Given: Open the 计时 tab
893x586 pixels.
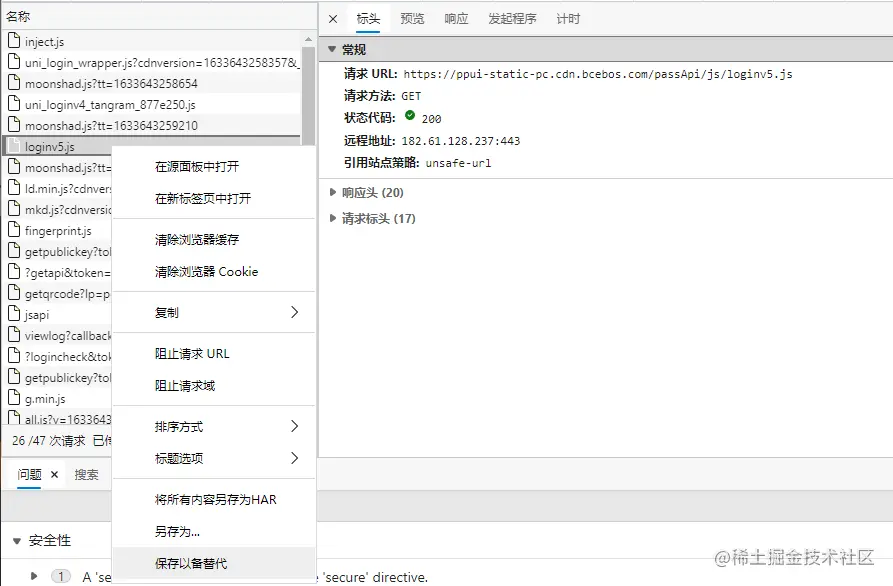Looking at the screenshot, I should (x=568, y=19).
